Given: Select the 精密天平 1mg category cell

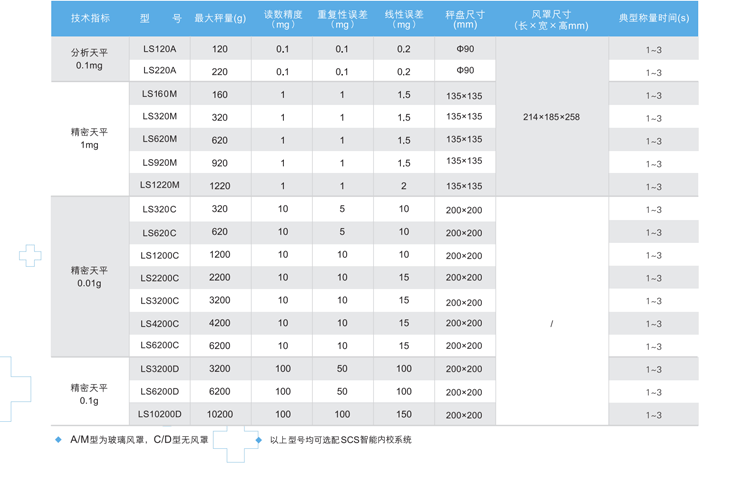Looking at the screenshot, I should tap(91, 138).
